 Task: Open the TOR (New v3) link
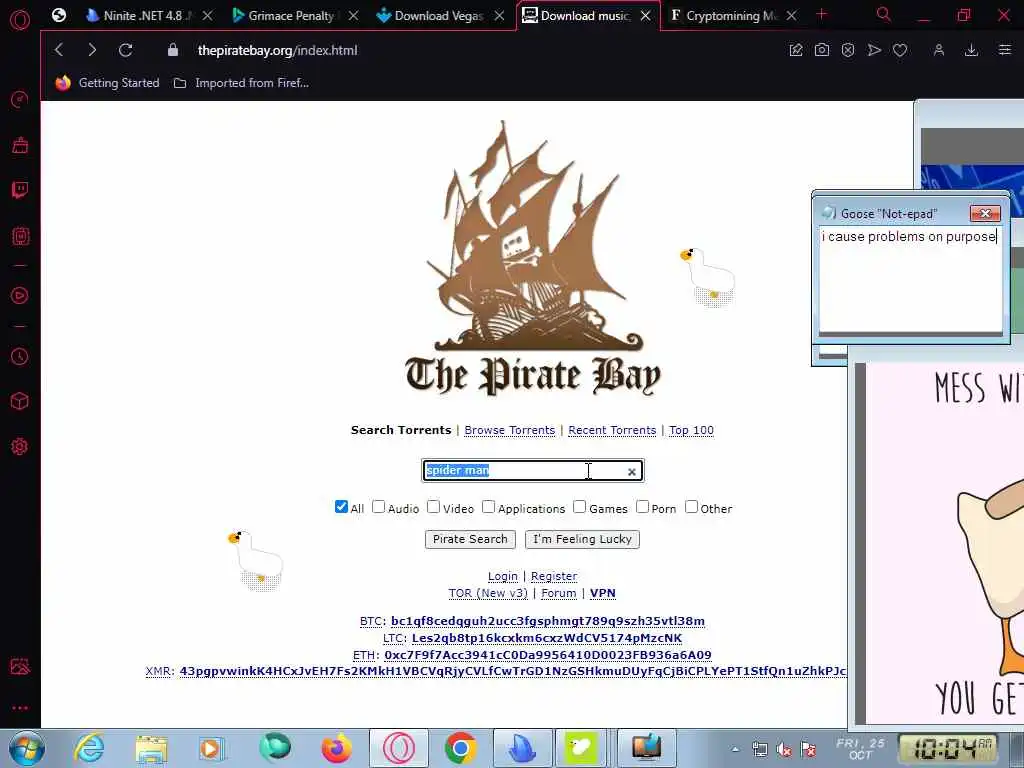tap(488, 593)
